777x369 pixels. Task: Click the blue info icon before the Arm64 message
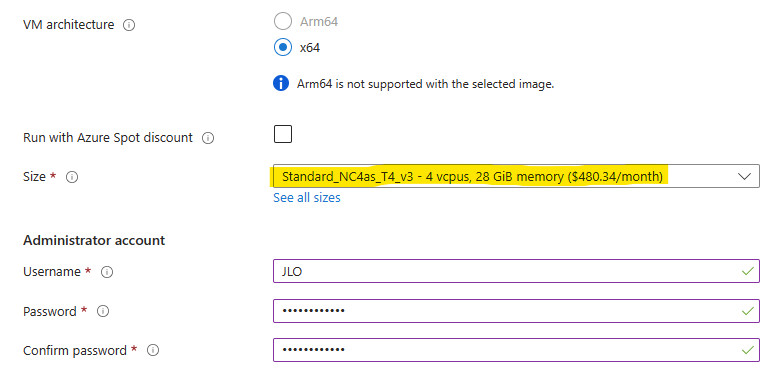pyautogui.click(x=281, y=83)
